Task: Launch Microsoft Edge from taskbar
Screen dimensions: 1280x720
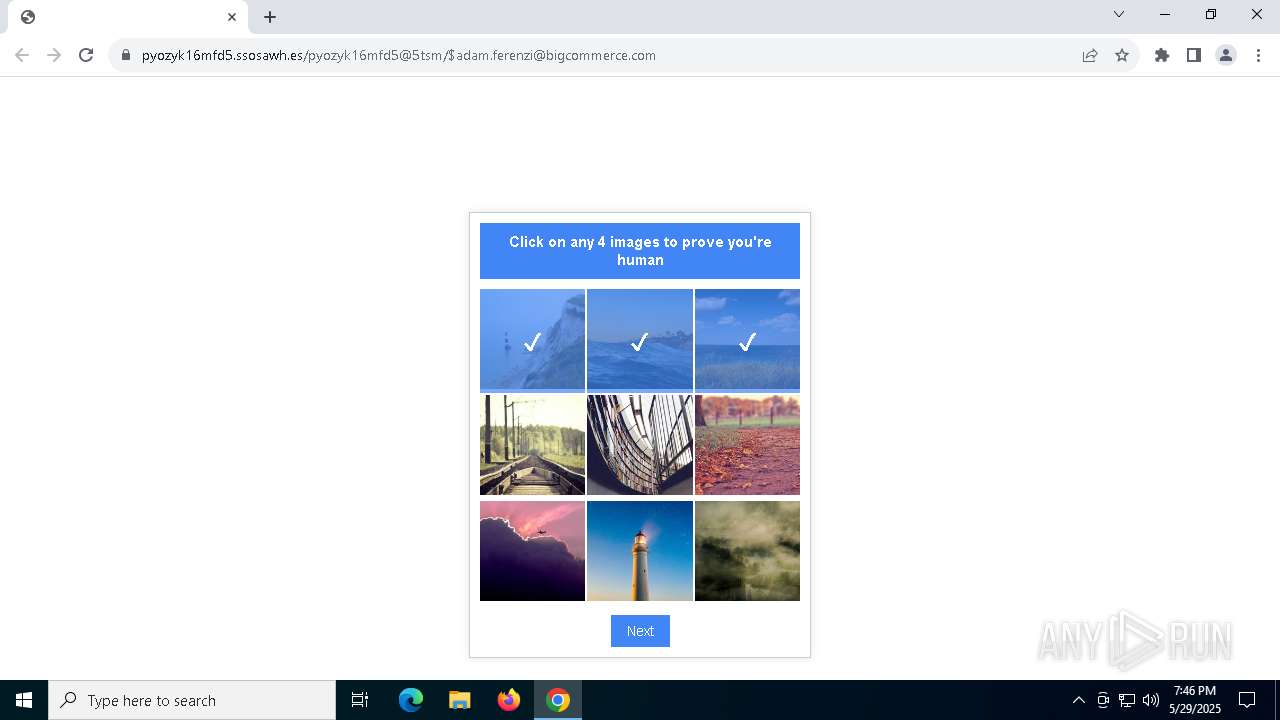Action: coord(411,700)
